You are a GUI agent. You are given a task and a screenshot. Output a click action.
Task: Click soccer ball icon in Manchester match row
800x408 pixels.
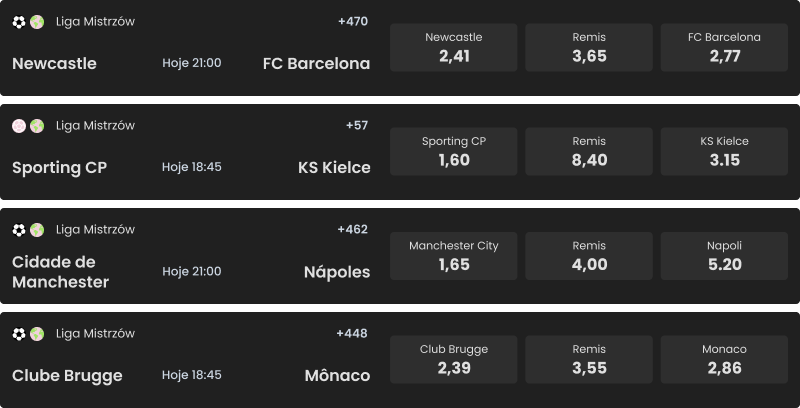click(x=19, y=230)
